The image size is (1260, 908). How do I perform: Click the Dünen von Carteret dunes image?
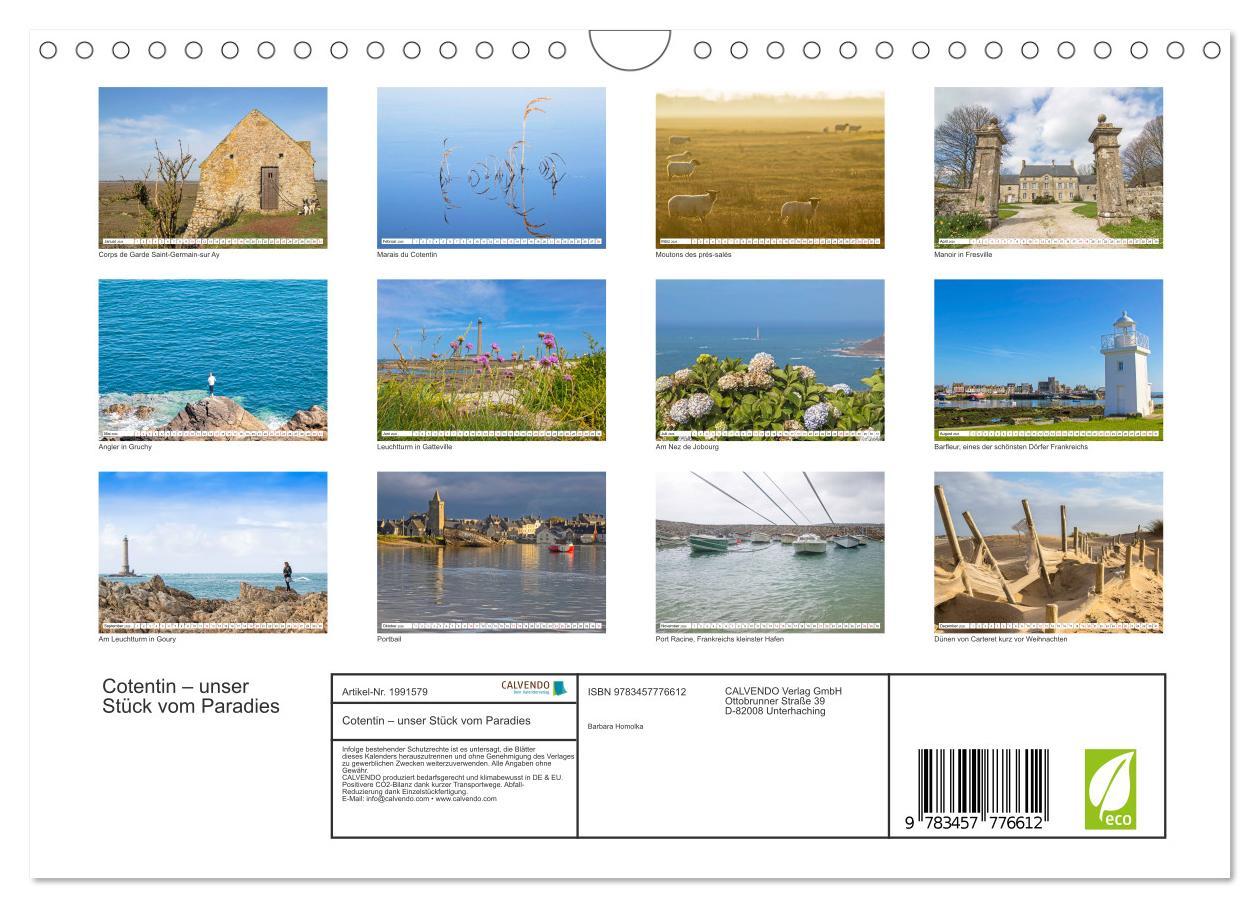[1048, 550]
